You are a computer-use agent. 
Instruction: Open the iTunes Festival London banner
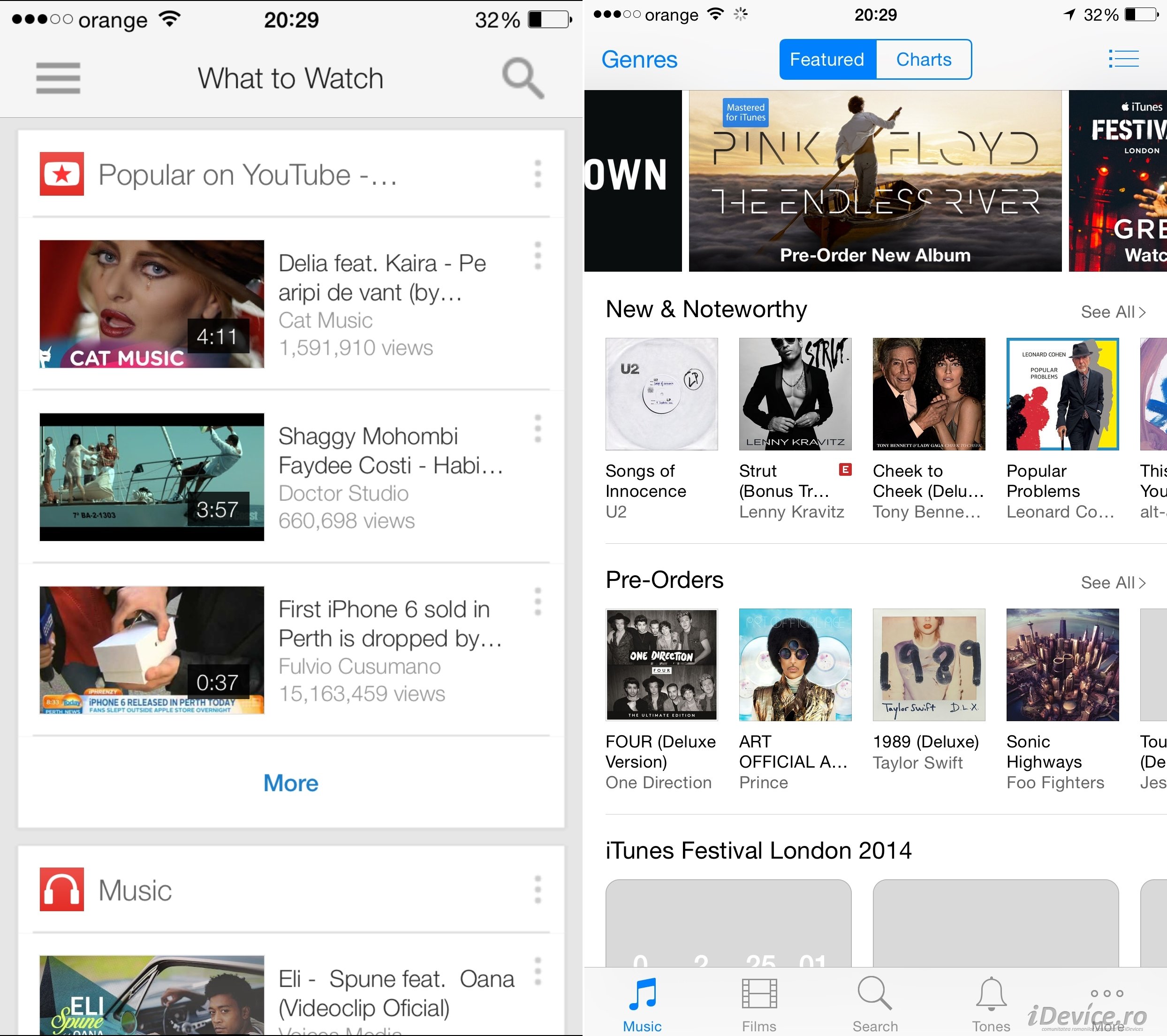1118,181
